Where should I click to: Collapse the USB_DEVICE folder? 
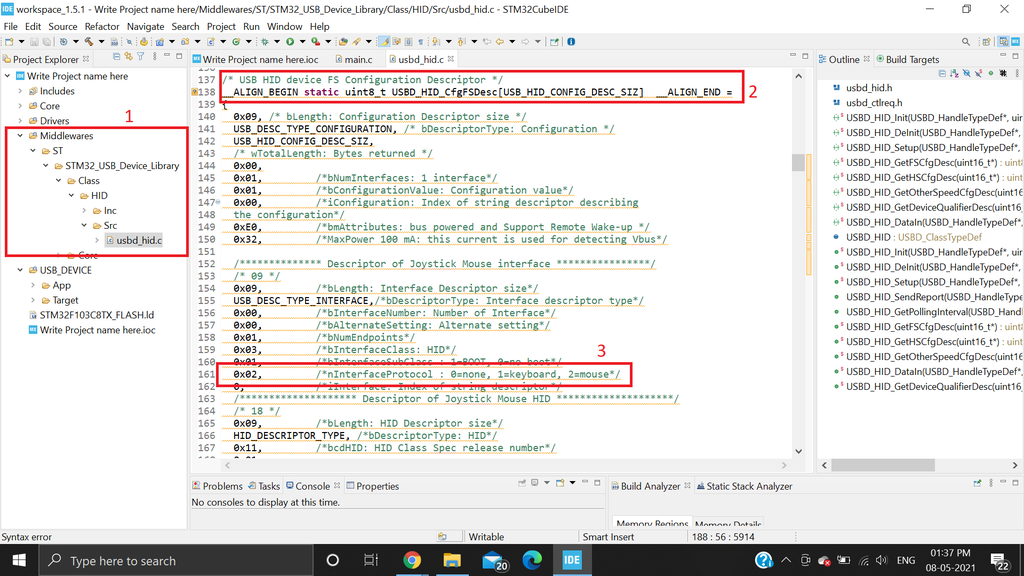20,270
